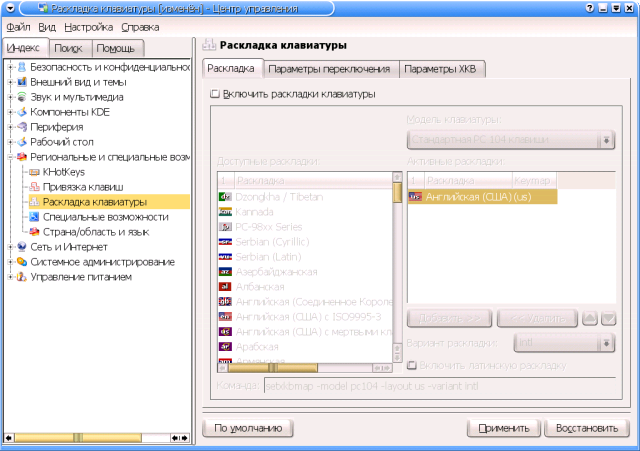This screenshot has width=640, height=451.
Task: Select the Безопасность и конфиденциальность lock icon
Action: pos(21,67)
